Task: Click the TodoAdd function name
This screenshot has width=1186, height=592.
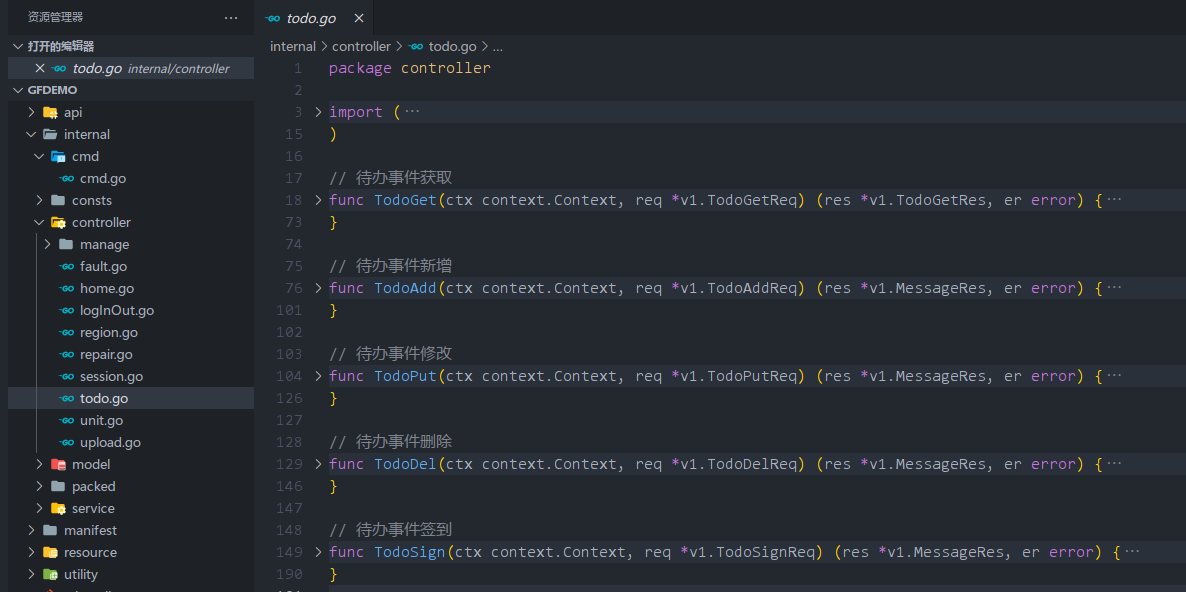Action: click(405, 288)
